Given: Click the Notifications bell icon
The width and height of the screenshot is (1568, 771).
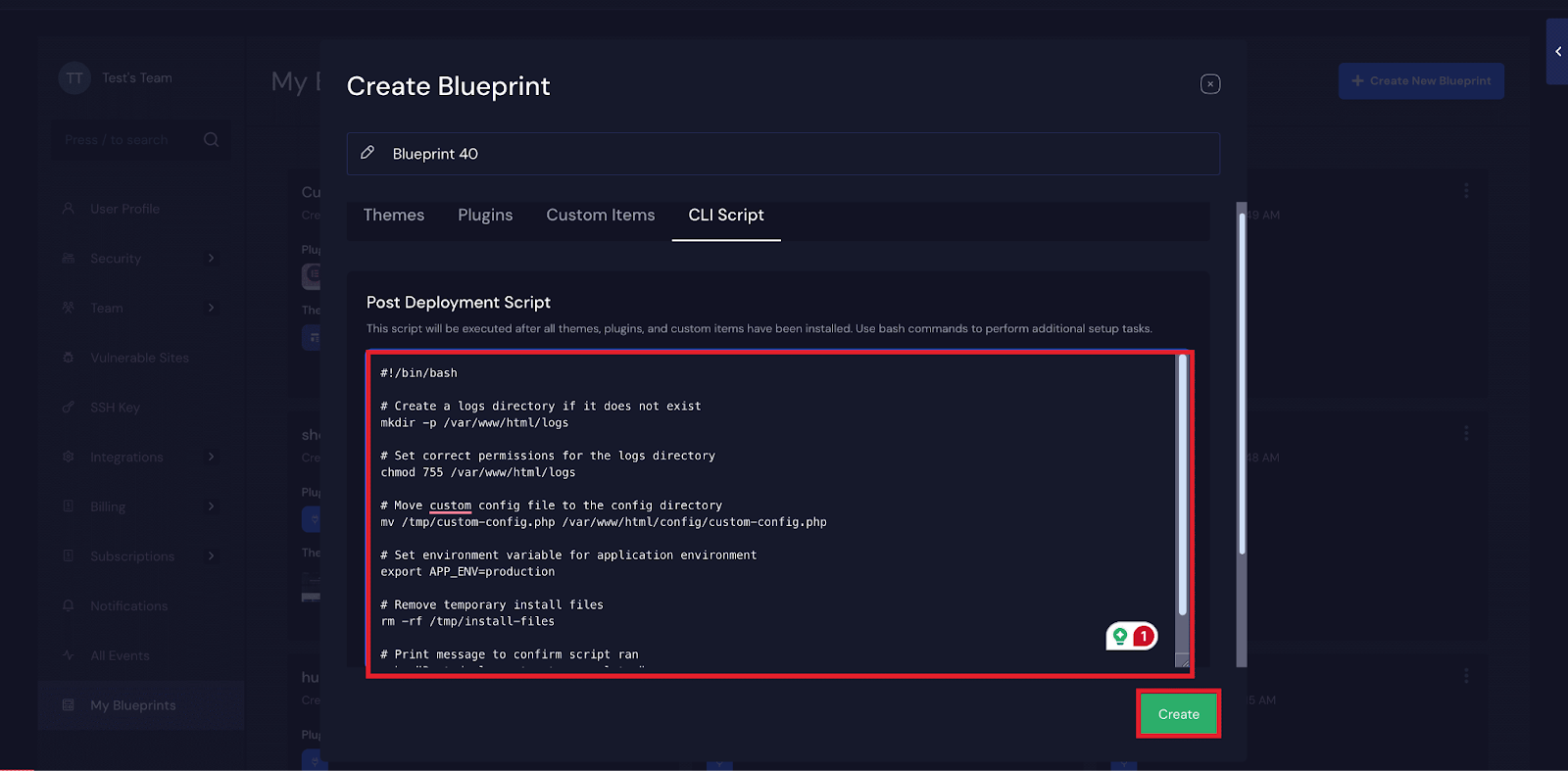Looking at the screenshot, I should coord(69,605).
